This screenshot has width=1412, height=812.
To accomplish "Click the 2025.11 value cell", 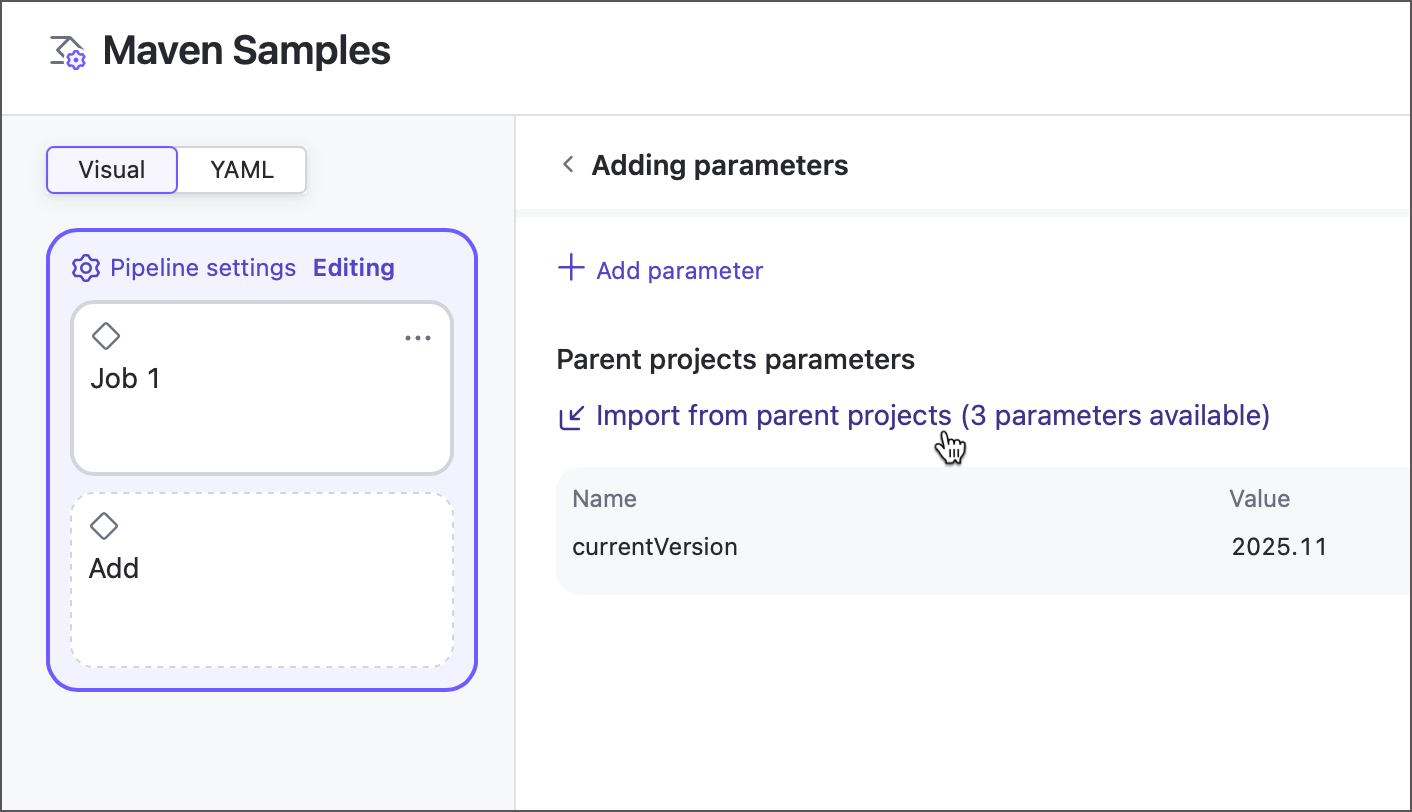I will pyautogui.click(x=1280, y=547).
